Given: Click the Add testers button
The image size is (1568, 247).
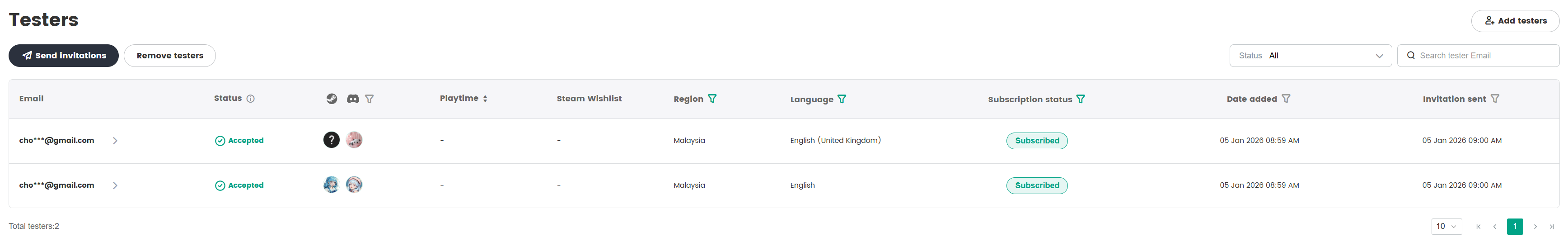Looking at the screenshot, I should 1515,21.
